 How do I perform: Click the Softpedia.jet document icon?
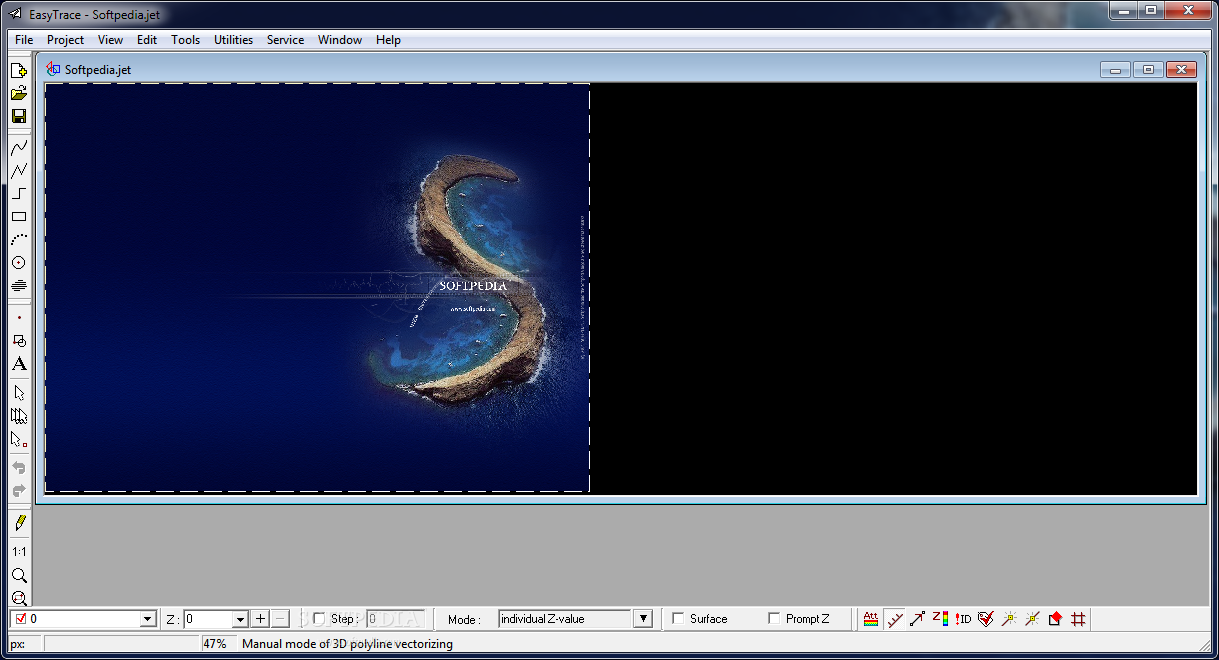54,69
